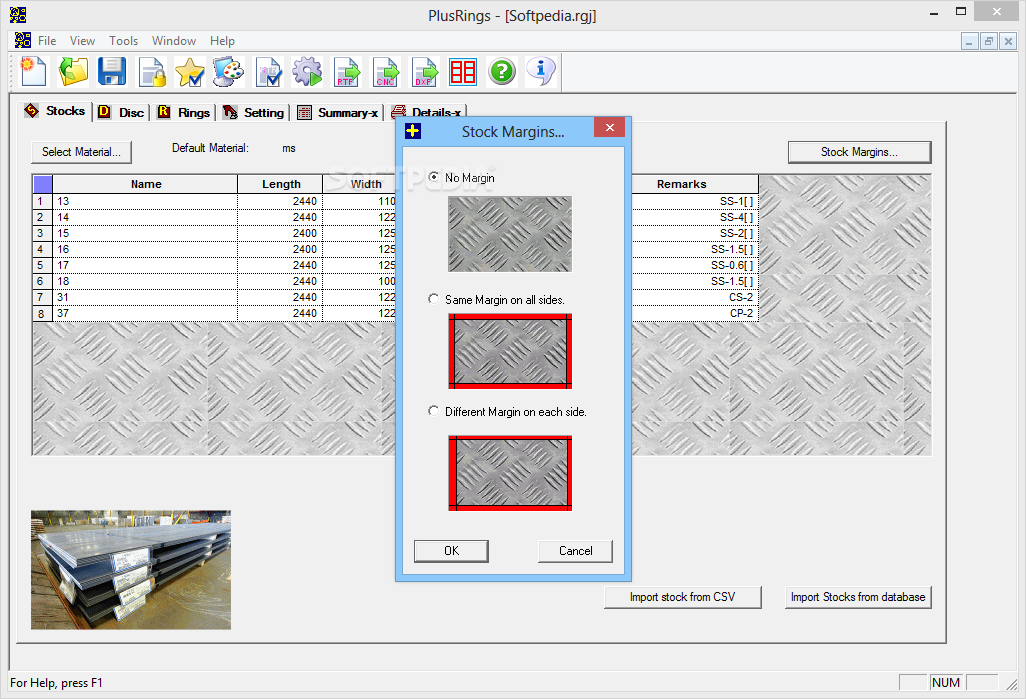Select row 8 header in stocks table

tap(43, 314)
